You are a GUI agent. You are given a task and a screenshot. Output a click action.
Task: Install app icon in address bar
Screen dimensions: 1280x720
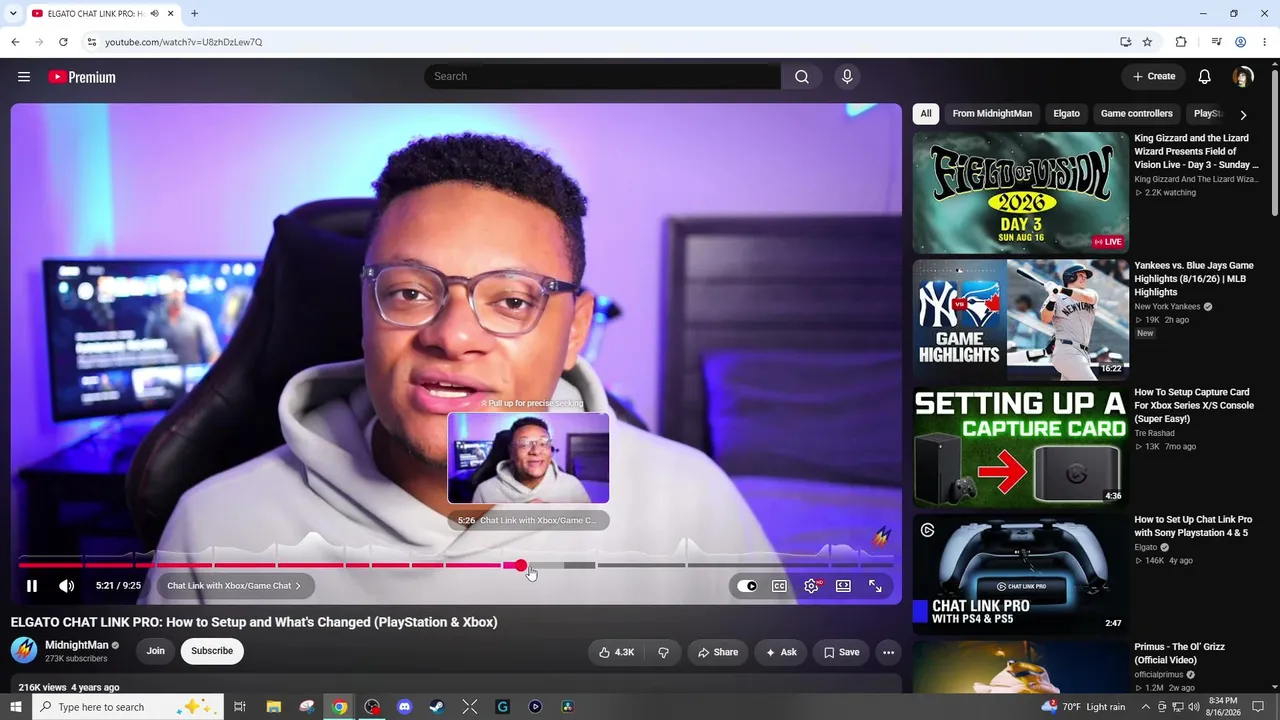[1125, 42]
